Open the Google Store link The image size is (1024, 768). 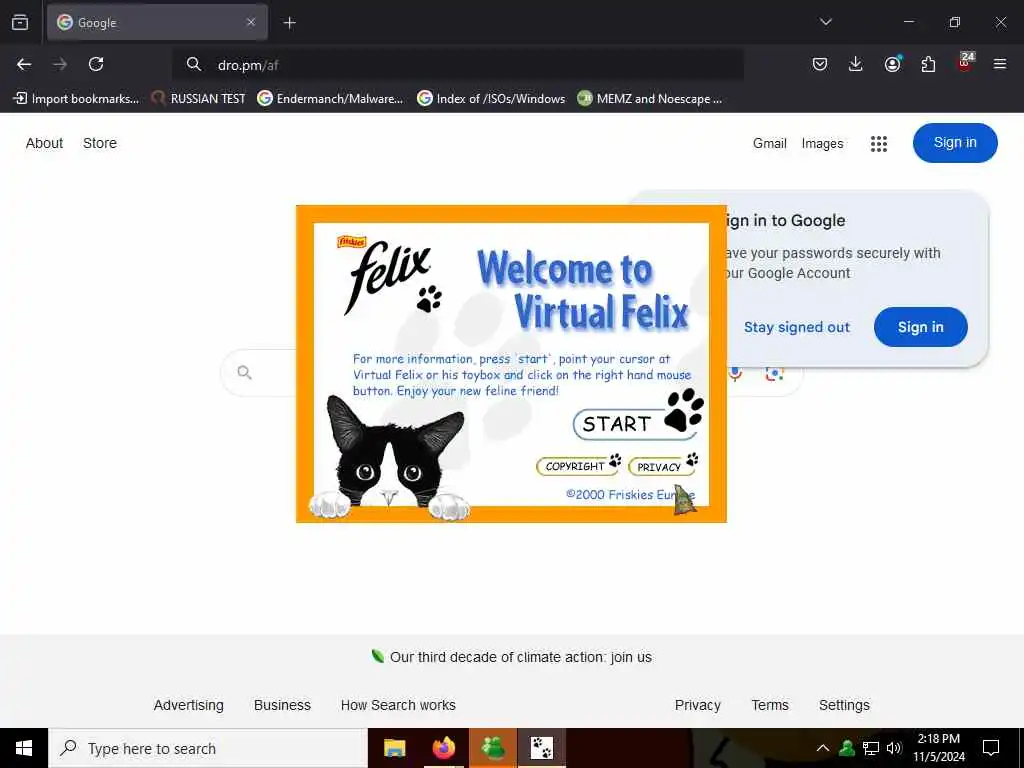click(x=100, y=143)
